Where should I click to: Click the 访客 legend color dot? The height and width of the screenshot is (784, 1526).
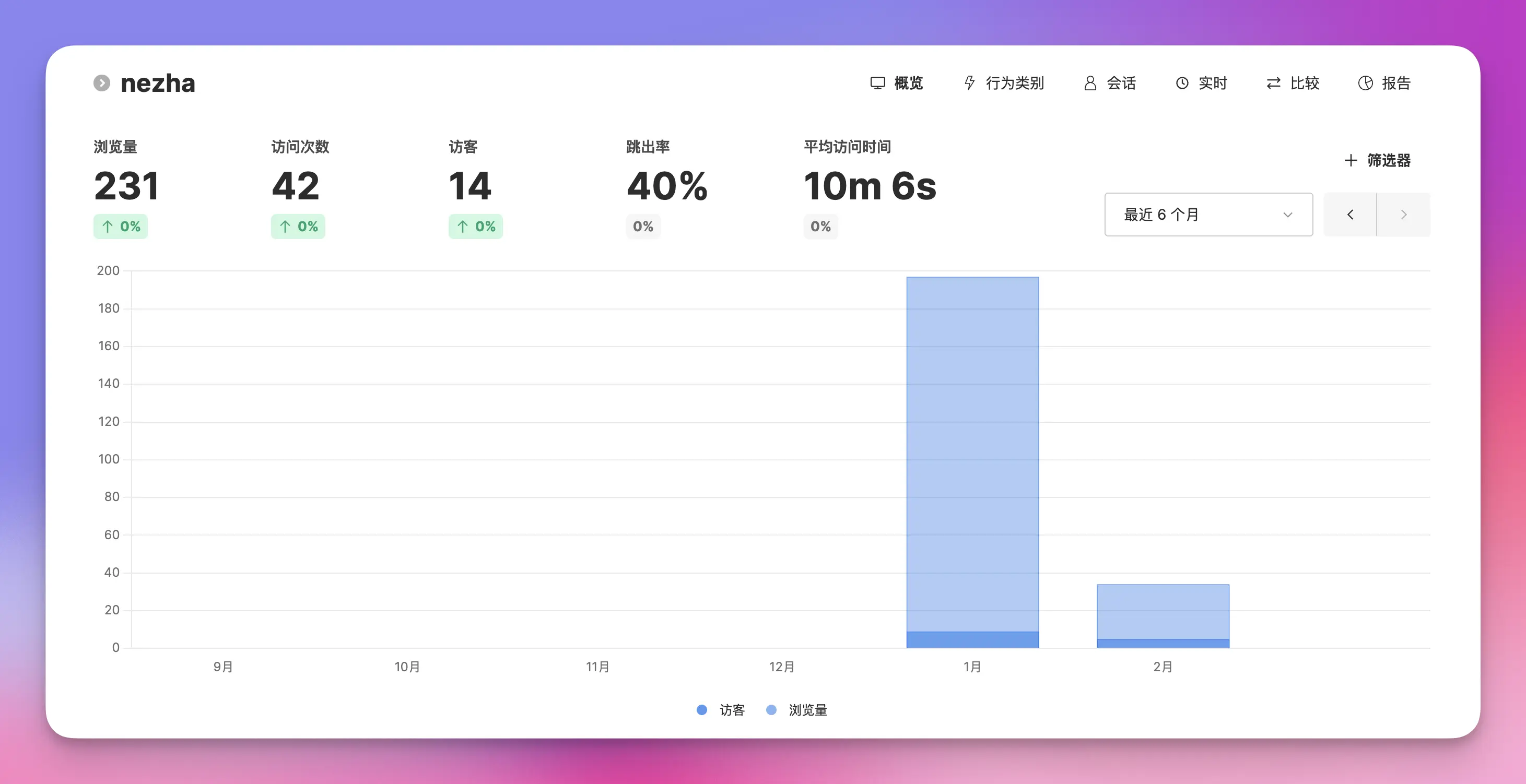tap(701, 709)
